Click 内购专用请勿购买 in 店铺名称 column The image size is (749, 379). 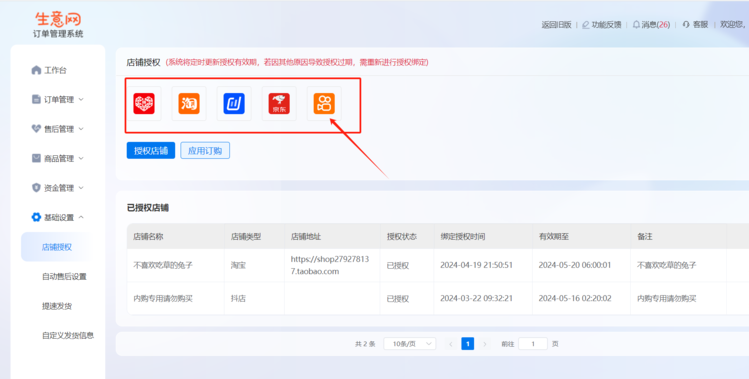(x=163, y=298)
